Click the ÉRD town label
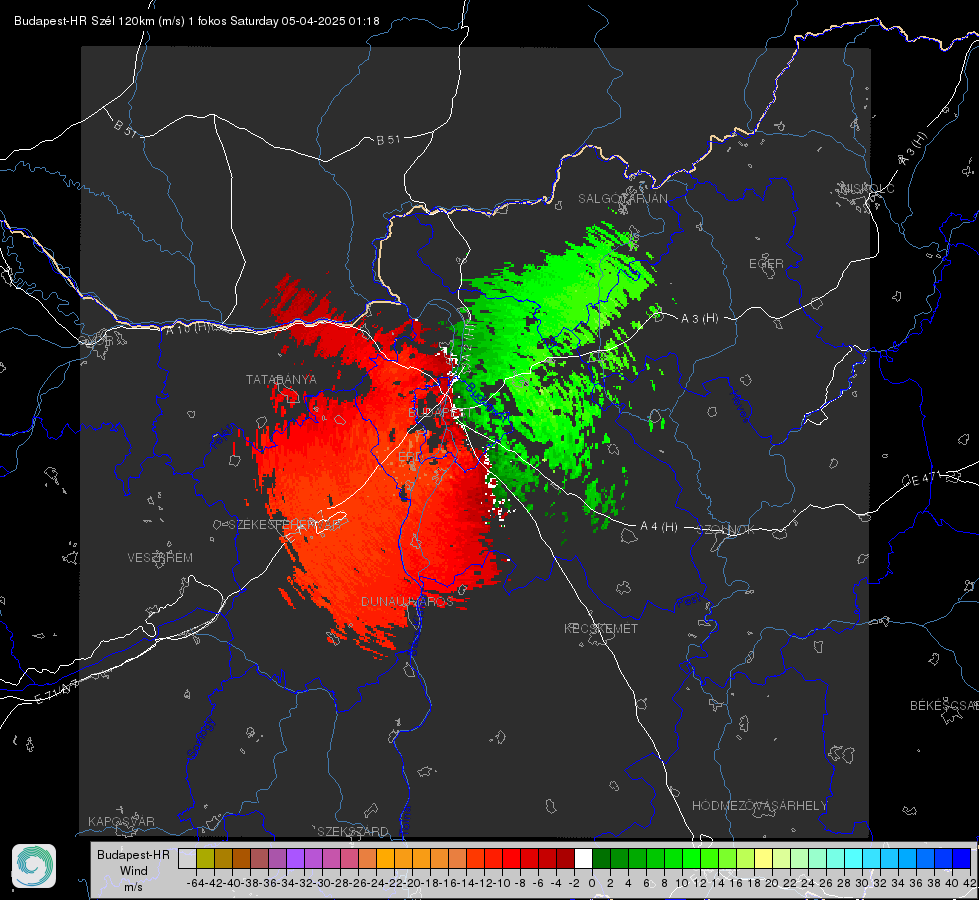Viewport: 979px width, 900px height. (x=410, y=457)
